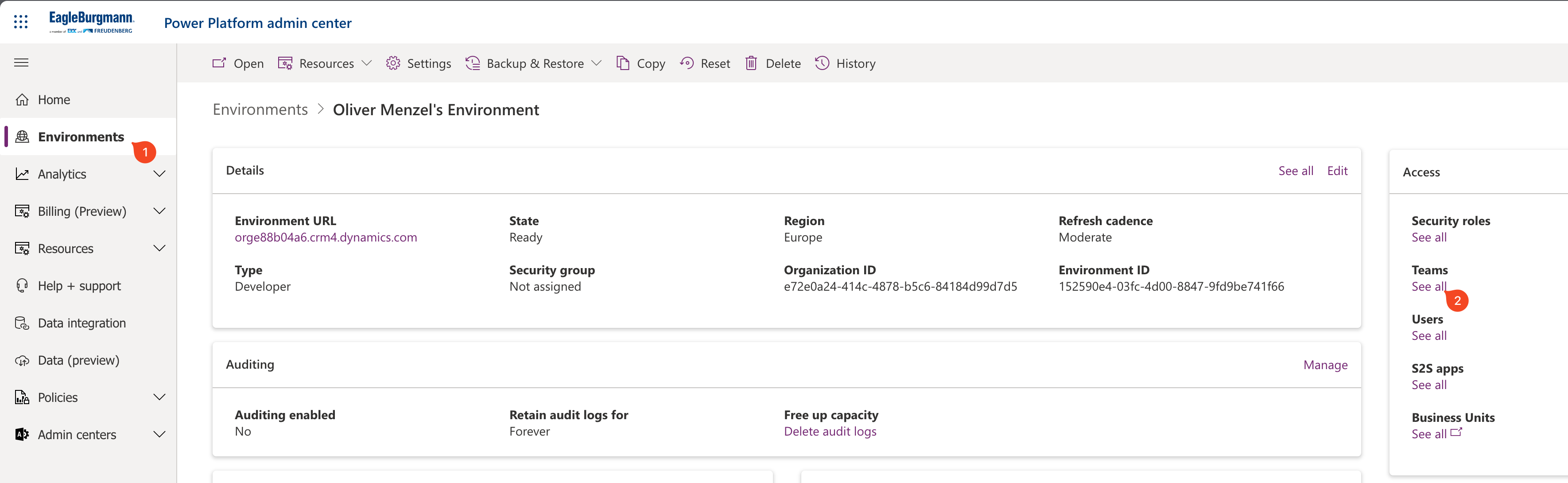Collapse the navigation hamburger menu
Screen dimensions: 1568x483
(x=21, y=63)
